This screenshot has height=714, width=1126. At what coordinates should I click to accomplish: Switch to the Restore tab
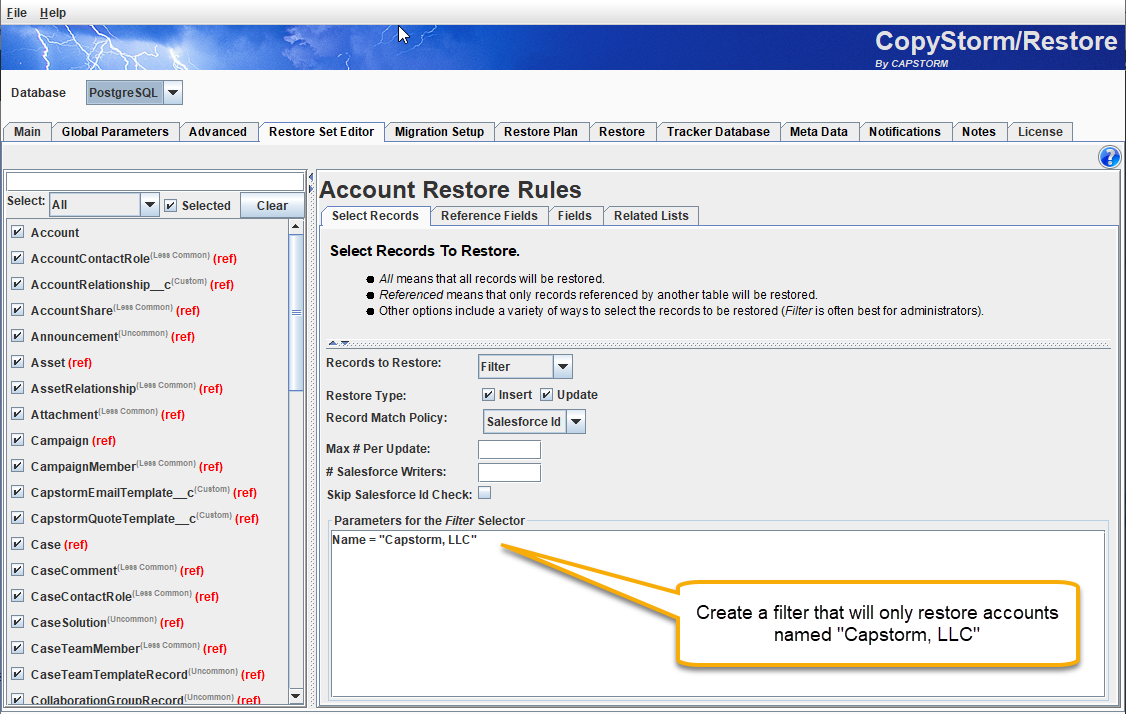point(622,131)
